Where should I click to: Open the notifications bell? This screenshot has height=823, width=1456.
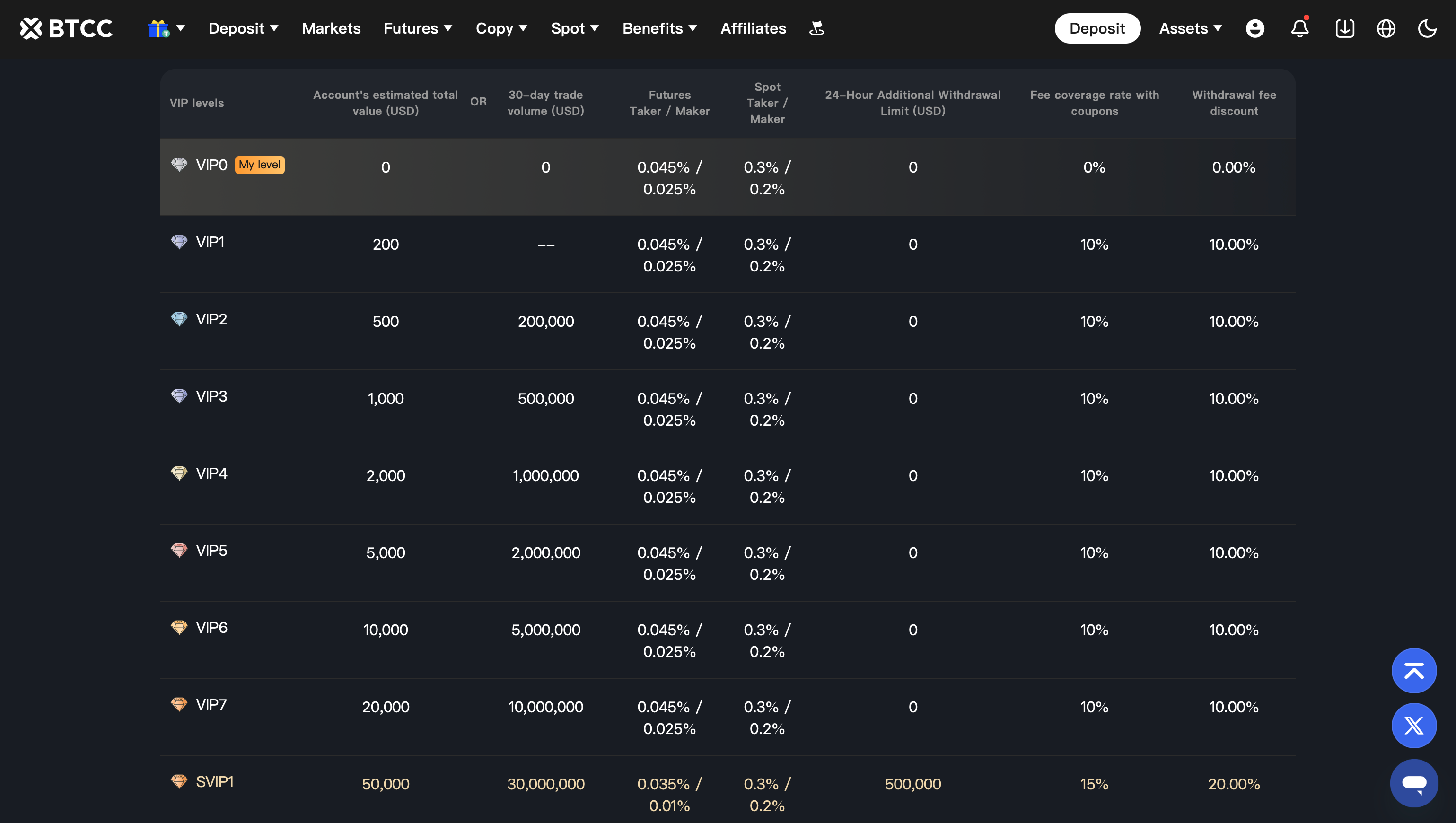tap(1300, 28)
